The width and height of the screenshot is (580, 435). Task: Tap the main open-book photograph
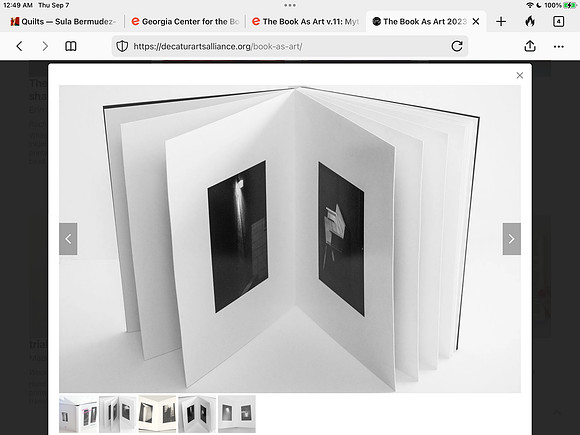(290, 239)
